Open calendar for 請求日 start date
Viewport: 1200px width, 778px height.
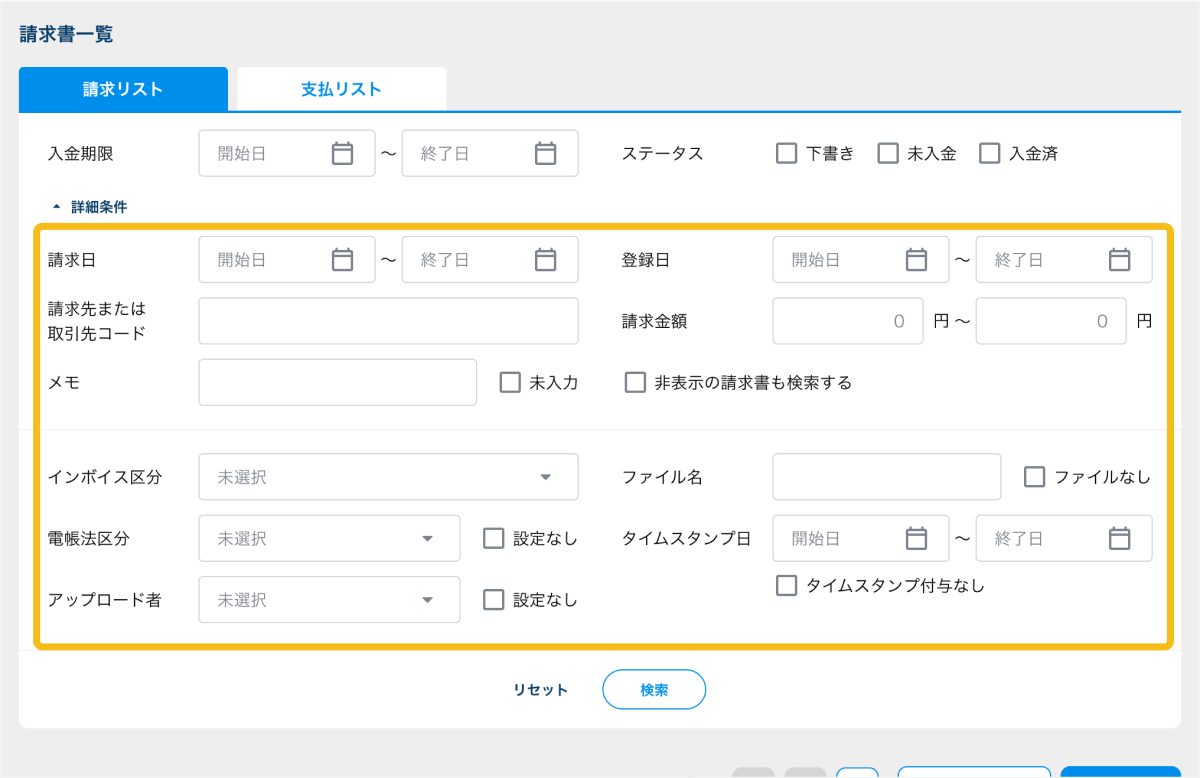pos(342,260)
